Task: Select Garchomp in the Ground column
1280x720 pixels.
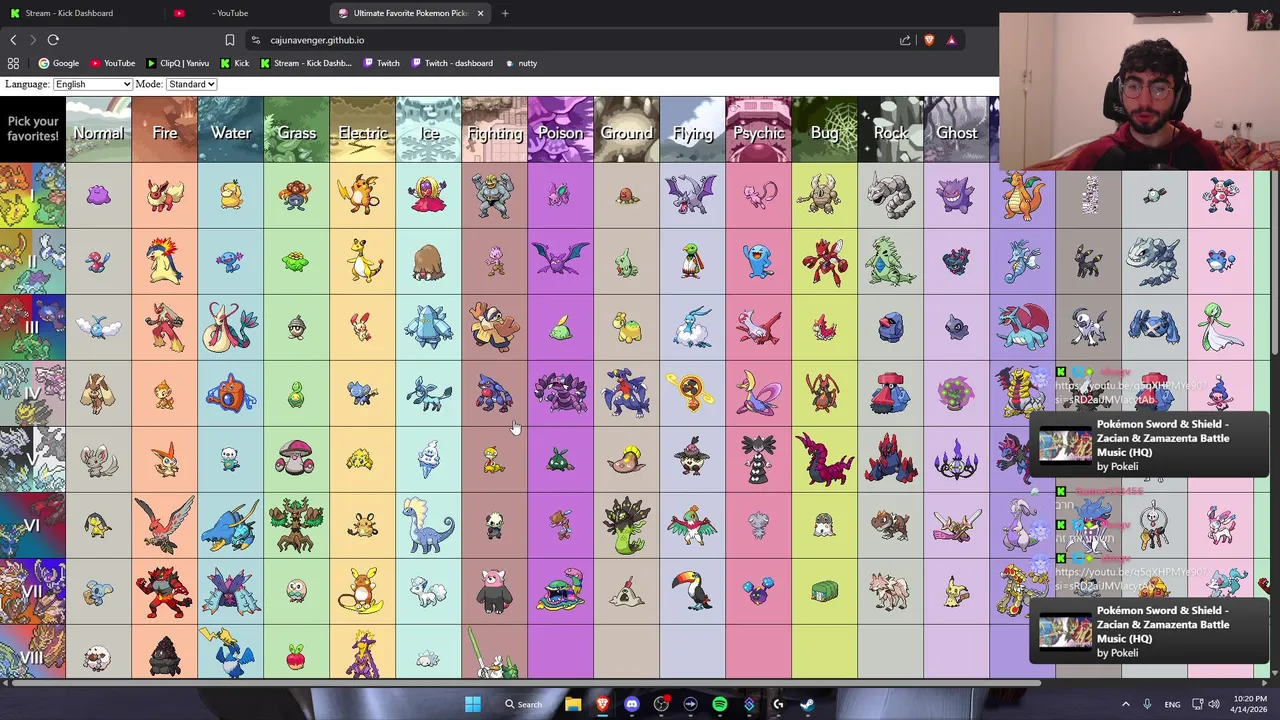Action: coord(627,394)
